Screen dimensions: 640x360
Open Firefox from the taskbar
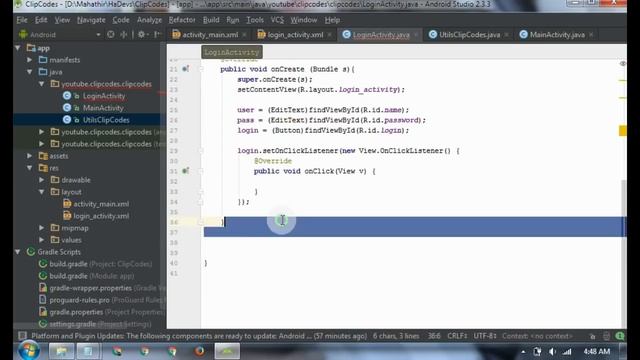(x=199, y=351)
